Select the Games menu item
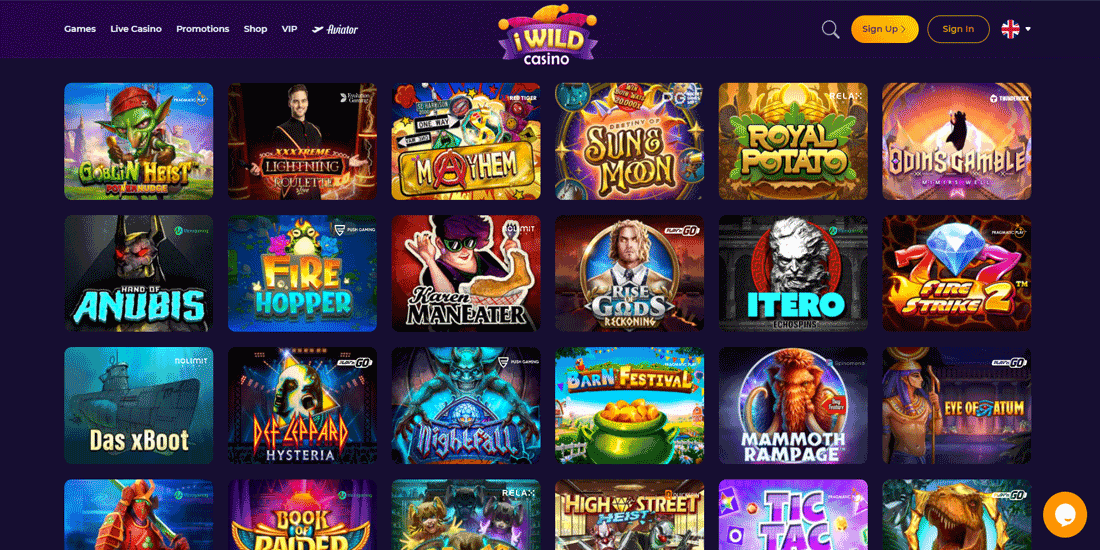 click(80, 29)
